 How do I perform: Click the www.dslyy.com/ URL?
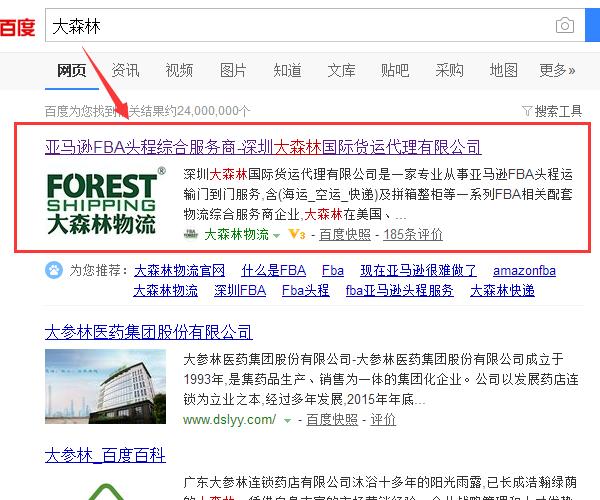230,420
